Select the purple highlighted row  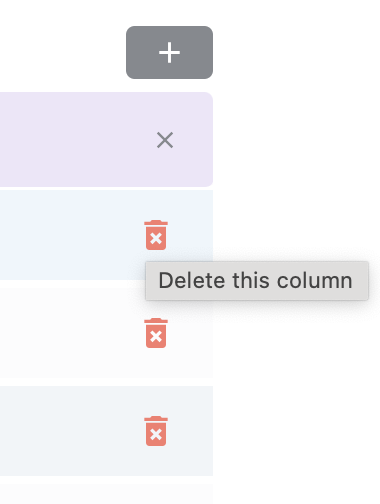click(x=106, y=139)
